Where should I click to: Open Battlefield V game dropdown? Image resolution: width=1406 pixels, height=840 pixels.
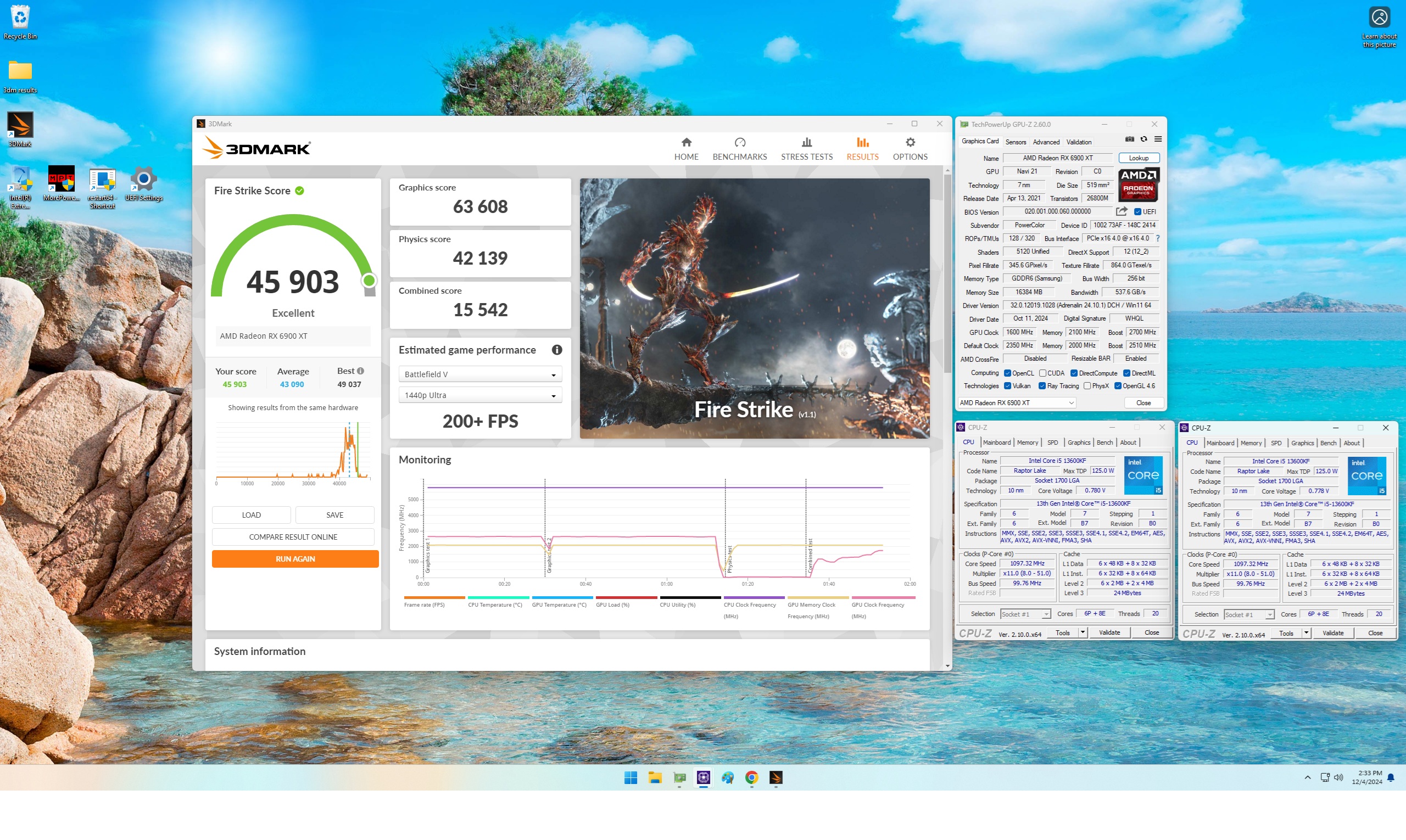480,374
